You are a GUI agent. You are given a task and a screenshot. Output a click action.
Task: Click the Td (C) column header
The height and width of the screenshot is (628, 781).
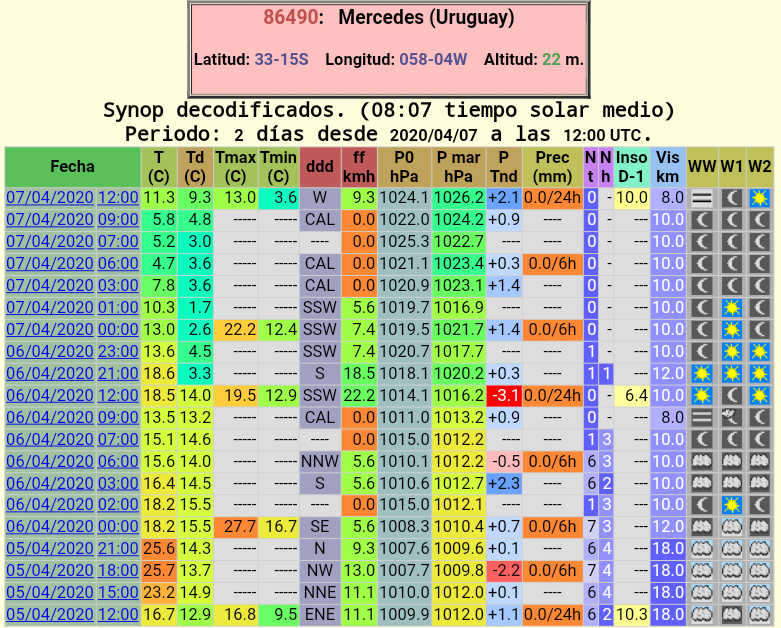click(x=195, y=167)
